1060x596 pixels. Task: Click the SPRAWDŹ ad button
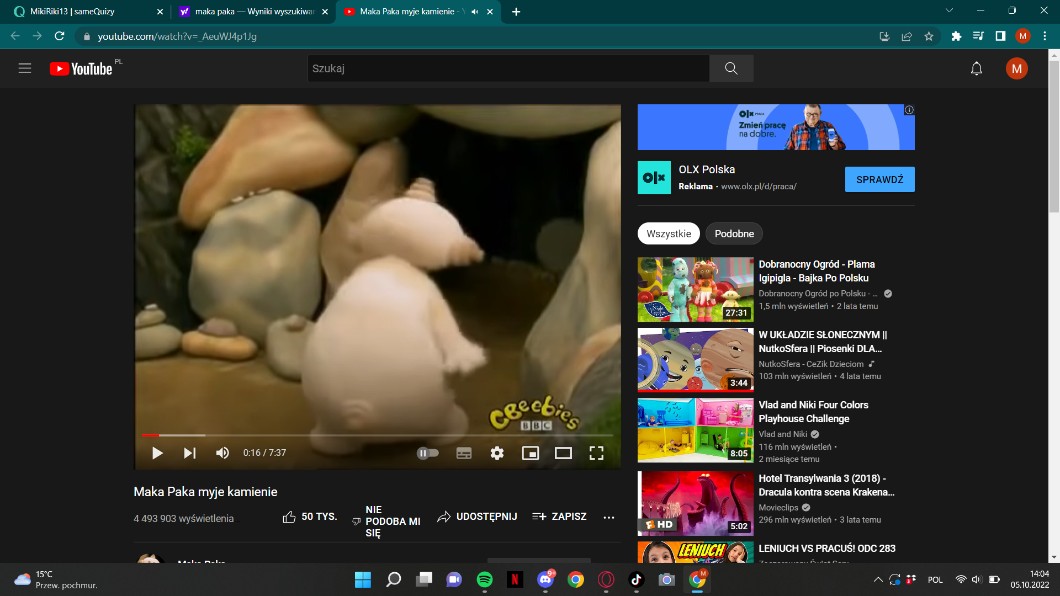click(x=879, y=179)
